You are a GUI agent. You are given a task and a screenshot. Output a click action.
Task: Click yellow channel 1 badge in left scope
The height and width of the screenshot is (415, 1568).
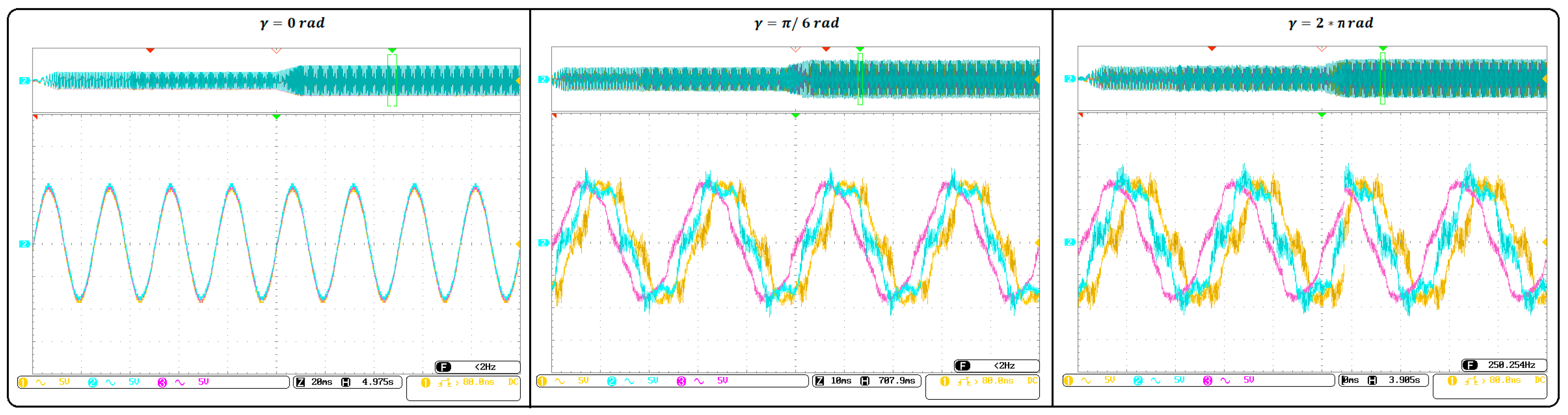tap(23, 383)
